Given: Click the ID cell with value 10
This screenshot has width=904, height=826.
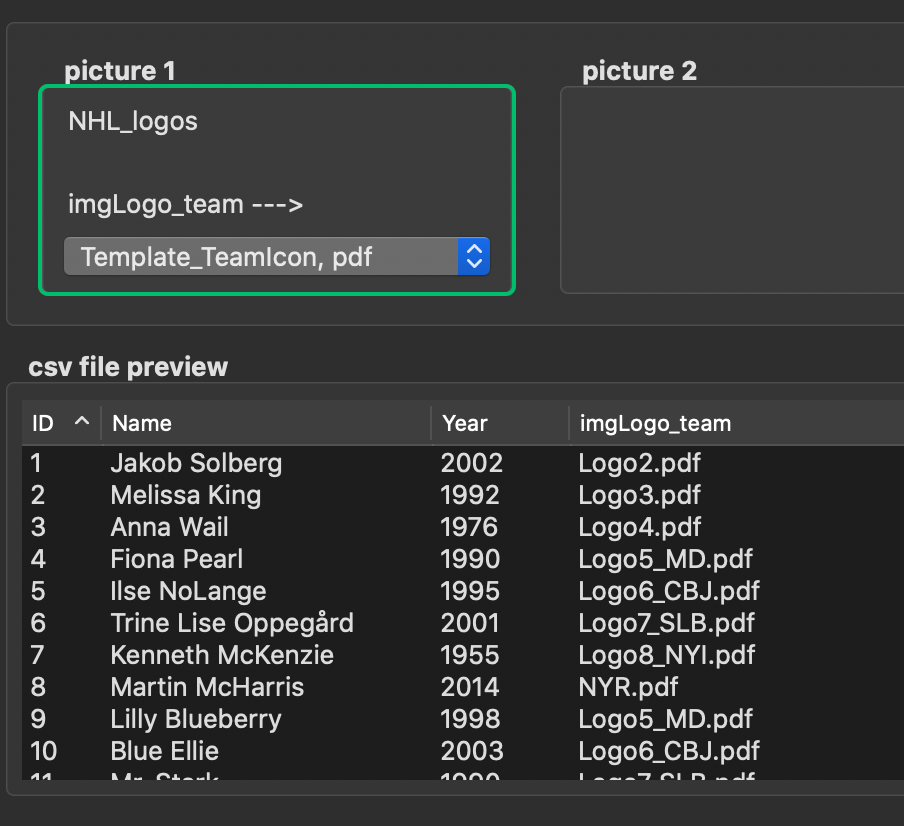Looking at the screenshot, I should click(x=43, y=751).
